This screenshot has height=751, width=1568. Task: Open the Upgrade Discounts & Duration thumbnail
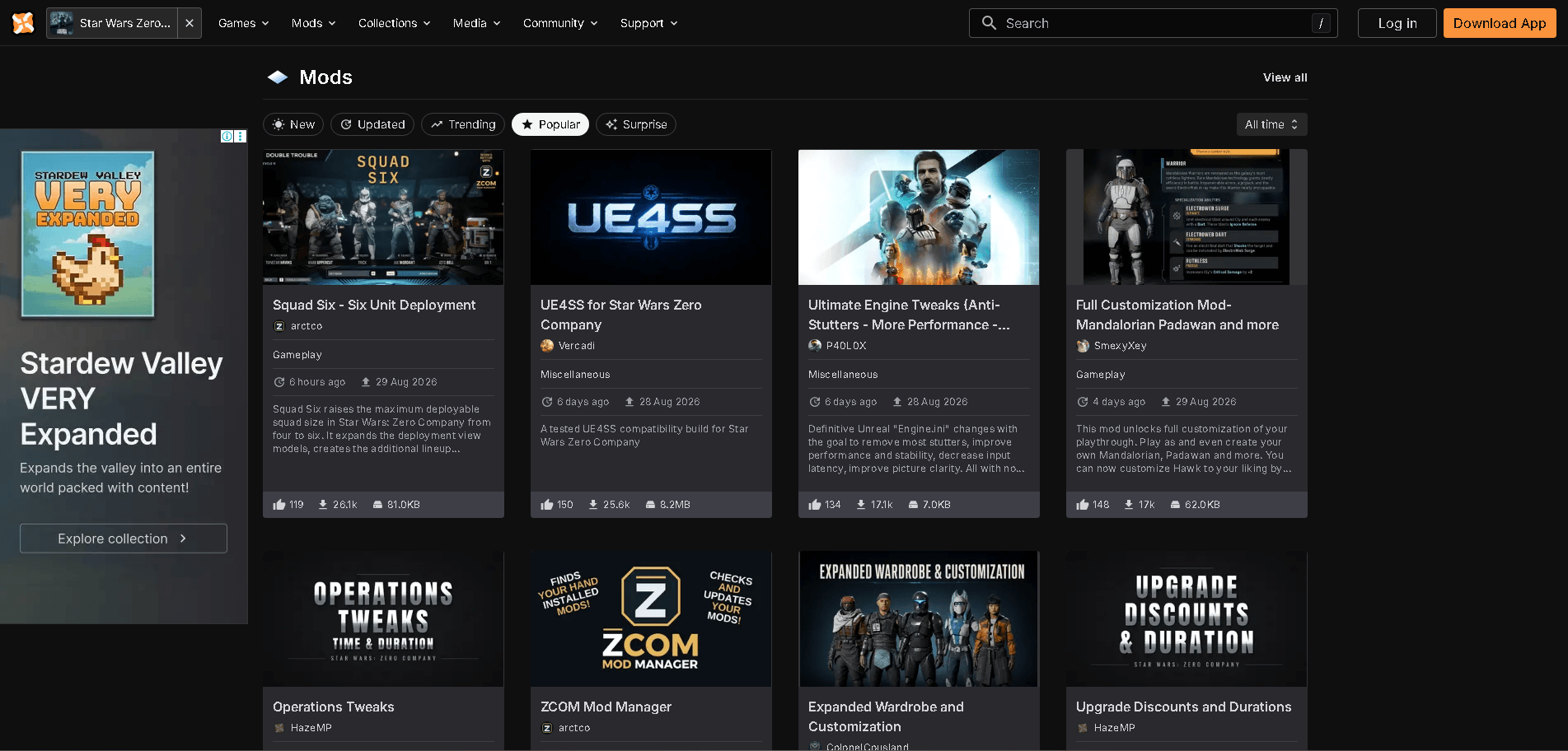(x=1187, y=619)
